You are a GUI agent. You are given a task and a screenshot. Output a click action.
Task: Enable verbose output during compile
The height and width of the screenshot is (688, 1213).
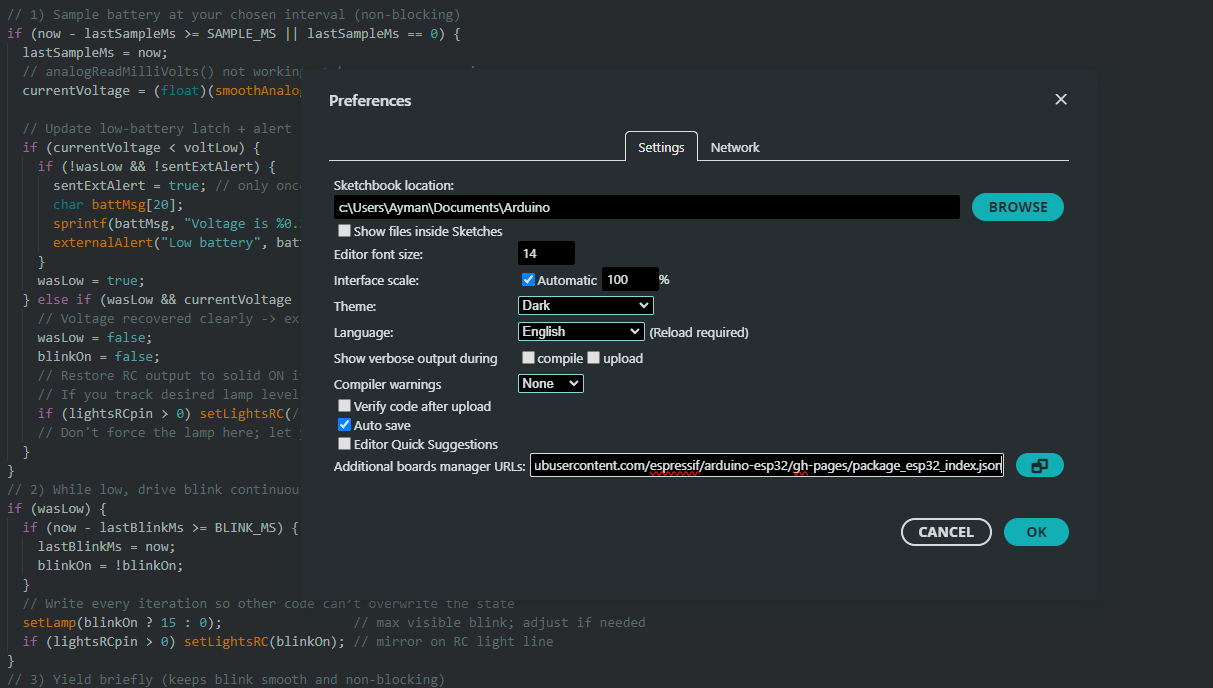[528, 358]
